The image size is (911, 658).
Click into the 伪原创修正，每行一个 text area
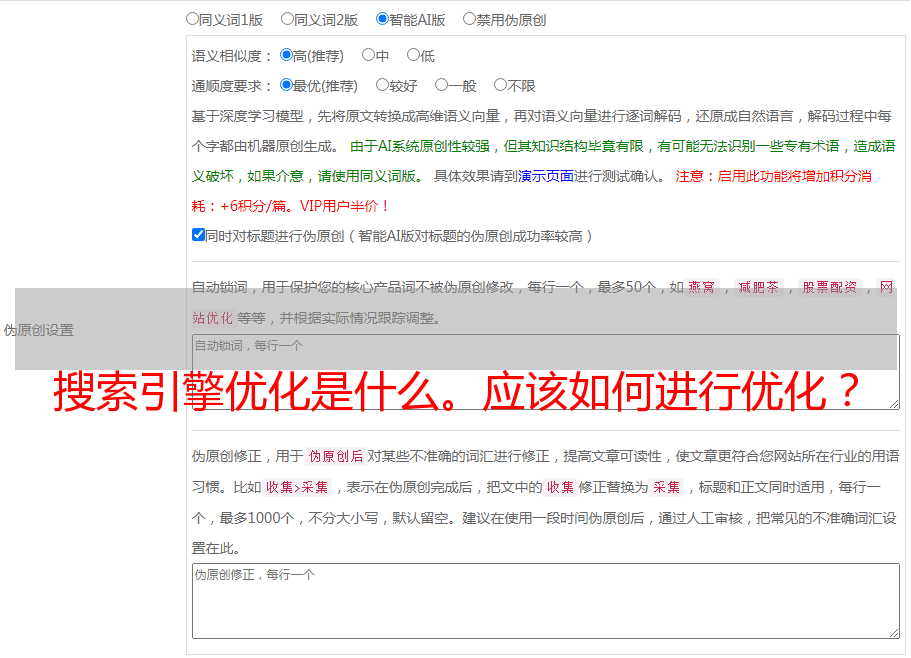[546, 601]
